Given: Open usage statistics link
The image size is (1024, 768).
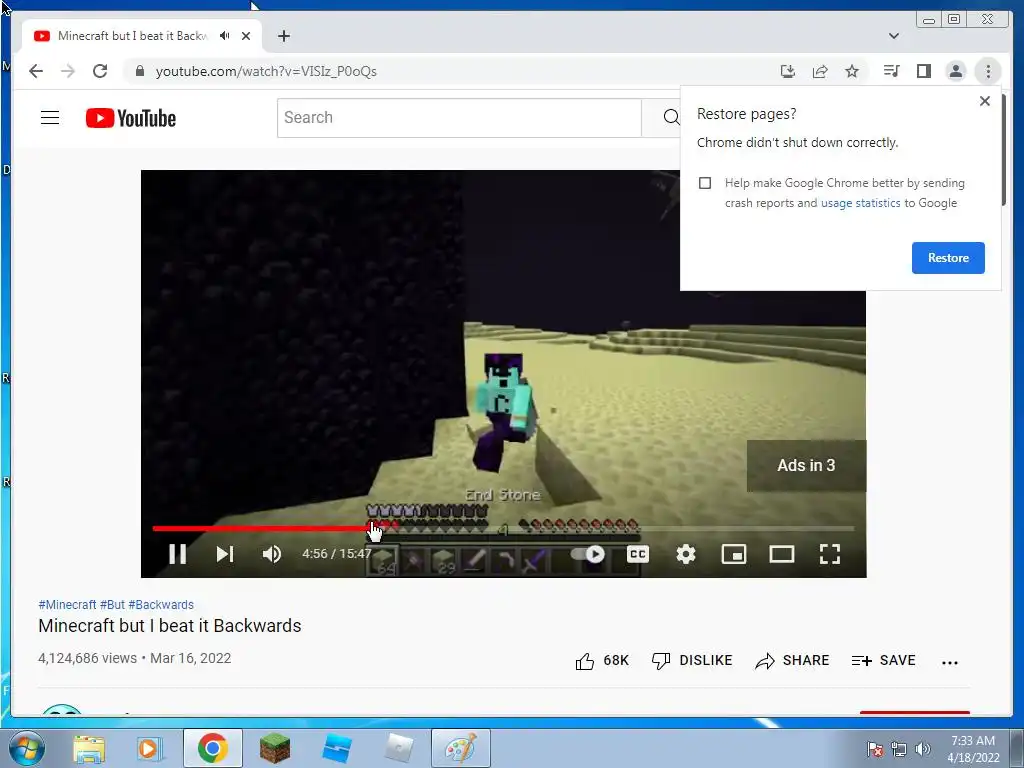Looking at the screenshot, I should pos(860,203).
